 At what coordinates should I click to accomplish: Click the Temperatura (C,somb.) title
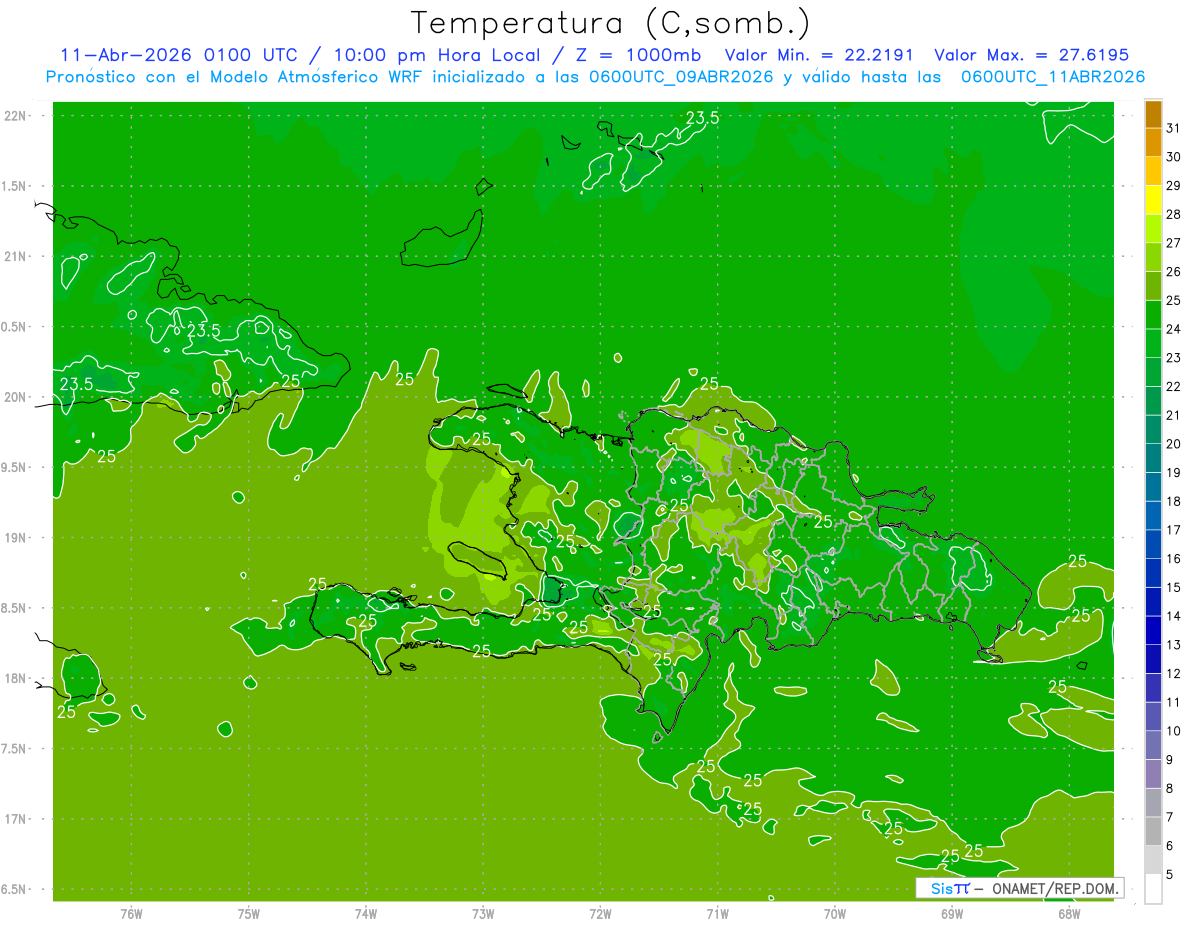click(611, 22)
